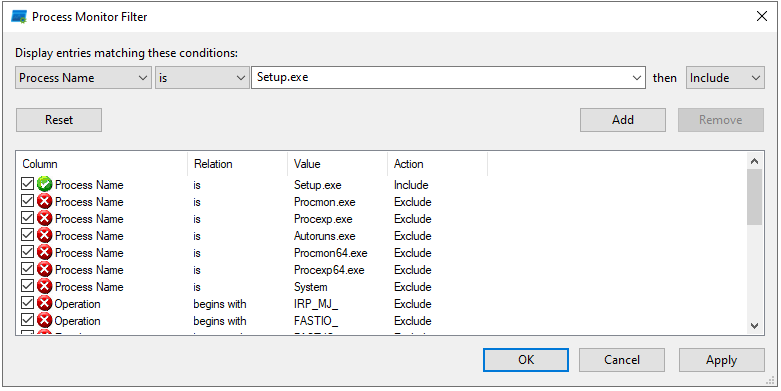The height and width of the screenshot is (391, 781).
Task: Click the Exclude action on System row
Action: 412,286
